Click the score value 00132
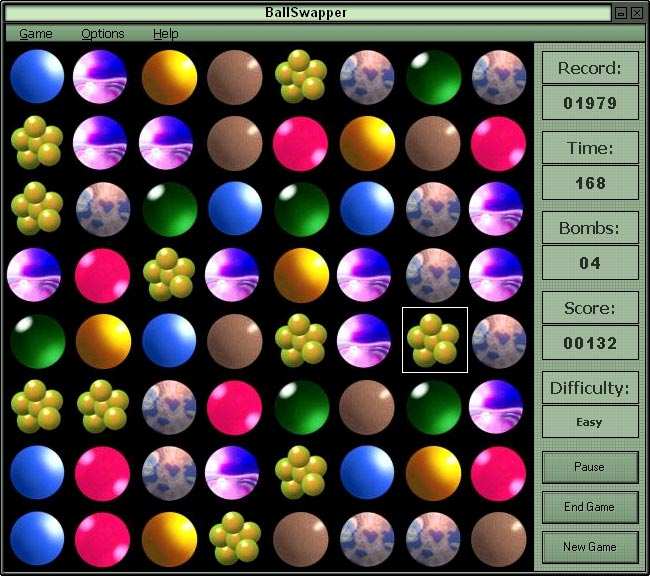 pyautogui.click(x=590, y=343)
